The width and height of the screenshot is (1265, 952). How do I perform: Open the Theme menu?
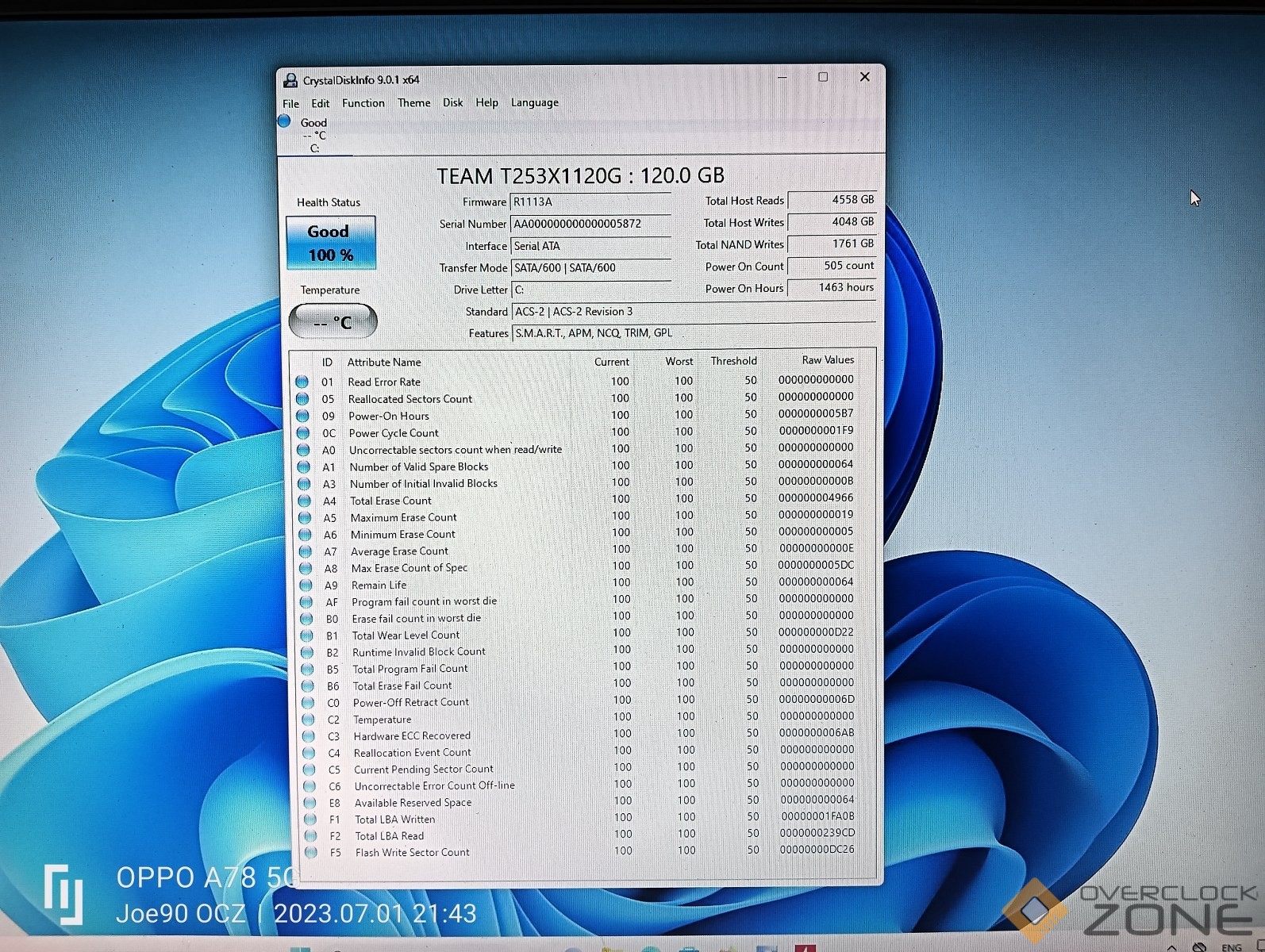(413, 103)
